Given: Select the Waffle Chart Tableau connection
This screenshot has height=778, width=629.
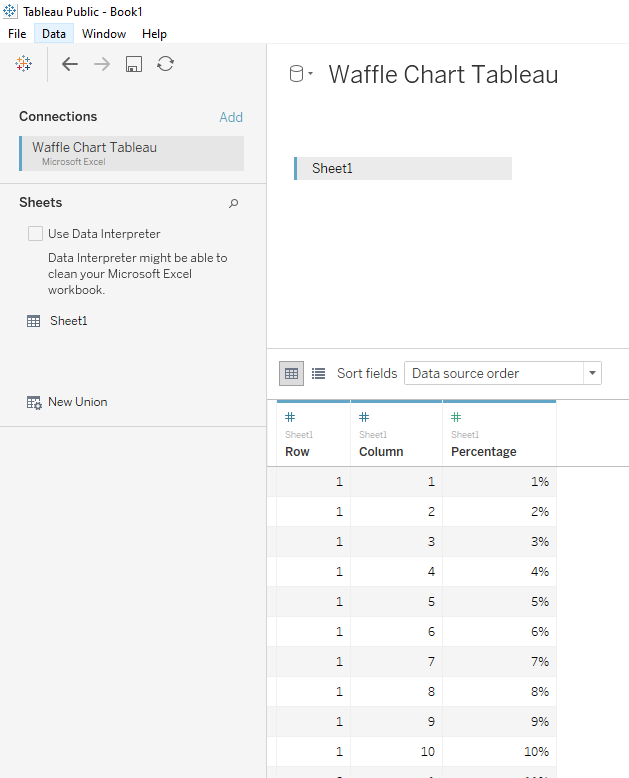Looking at the screenshot, I should tap(131, 153).
